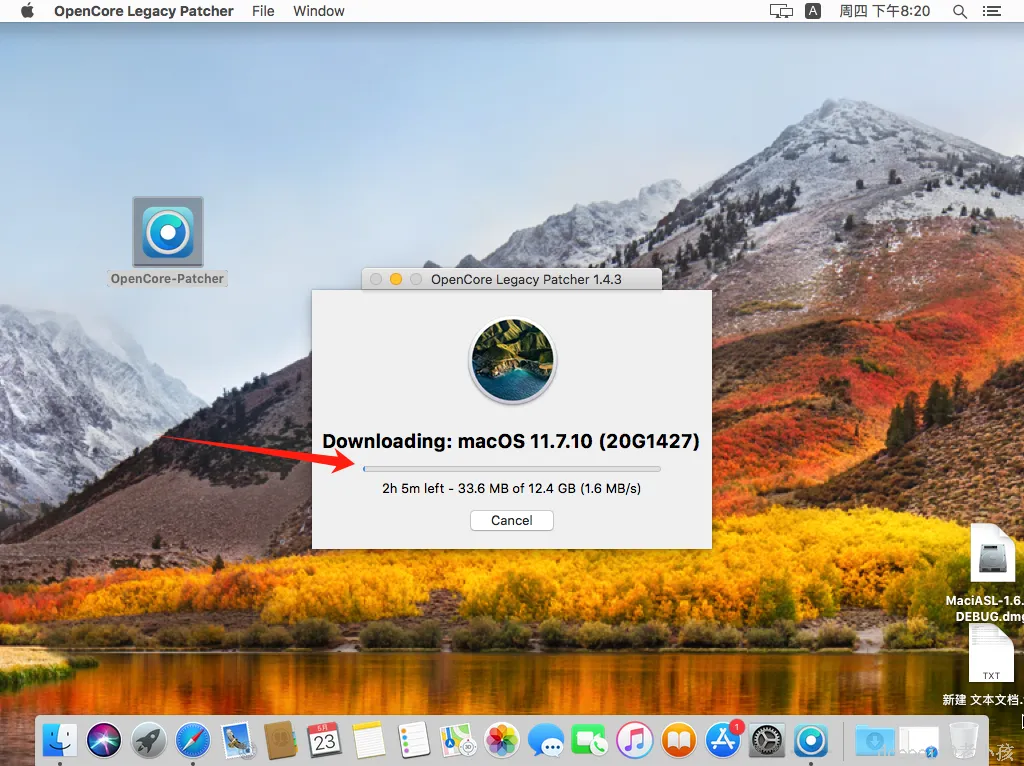Minimize the OpenCore Legacy Patcher window
This screenshot has height=766, width=1024.
click(x=396, y=279)
